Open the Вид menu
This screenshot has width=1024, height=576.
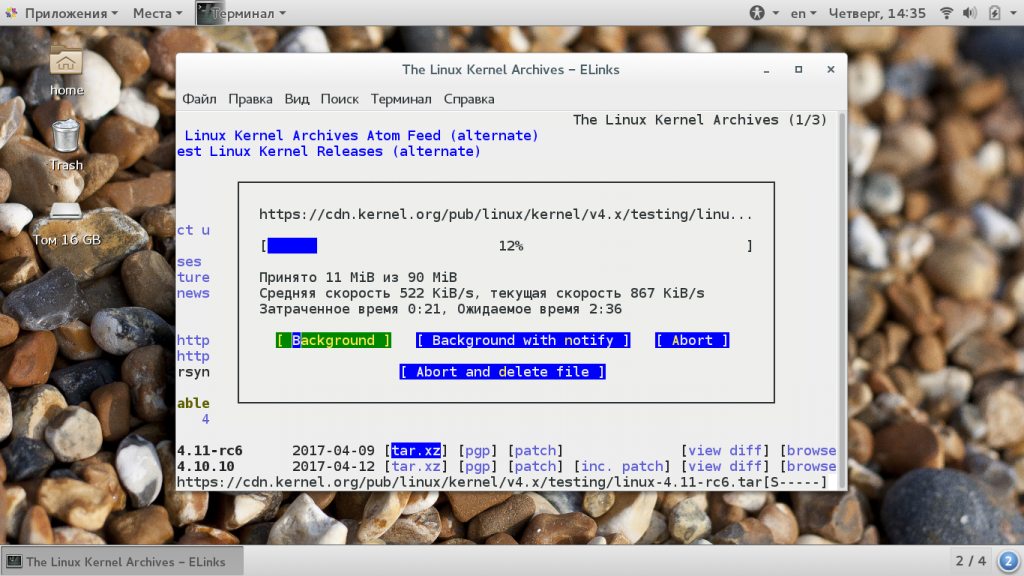pos(297,99)
